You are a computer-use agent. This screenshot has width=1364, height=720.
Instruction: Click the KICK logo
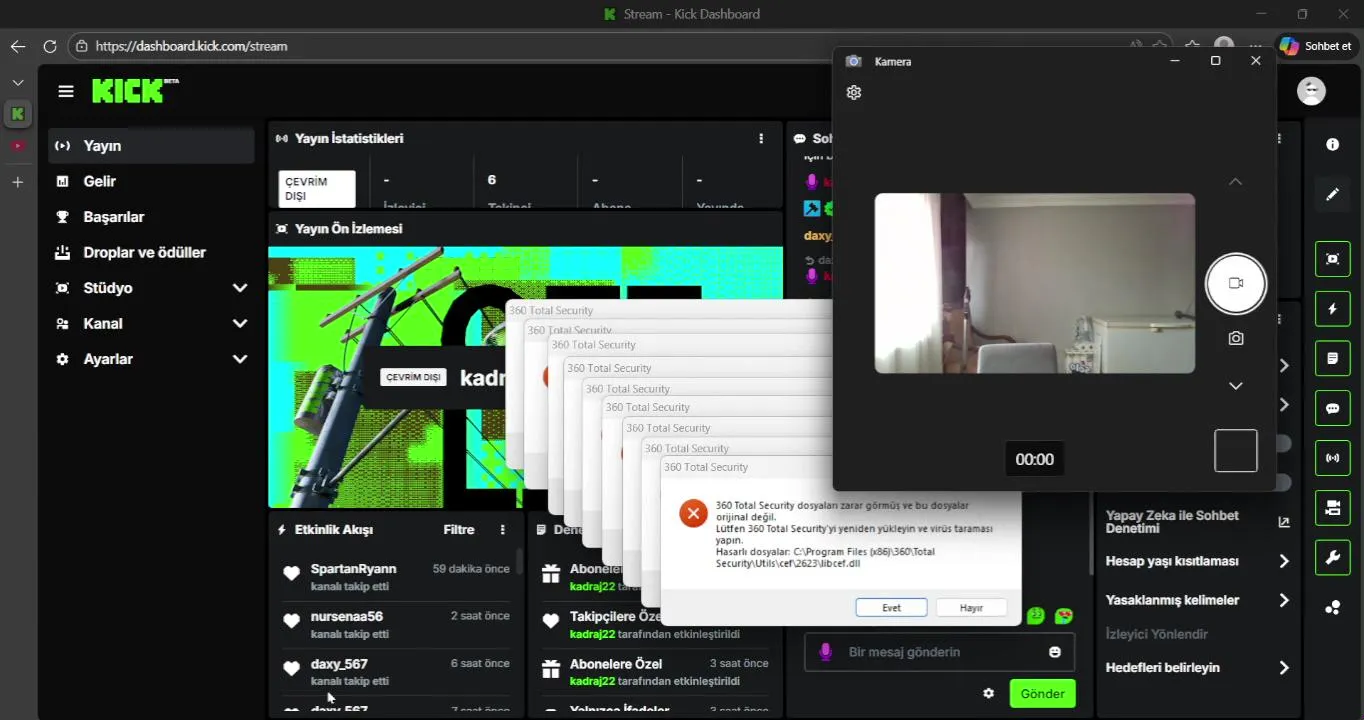(135, 91)
